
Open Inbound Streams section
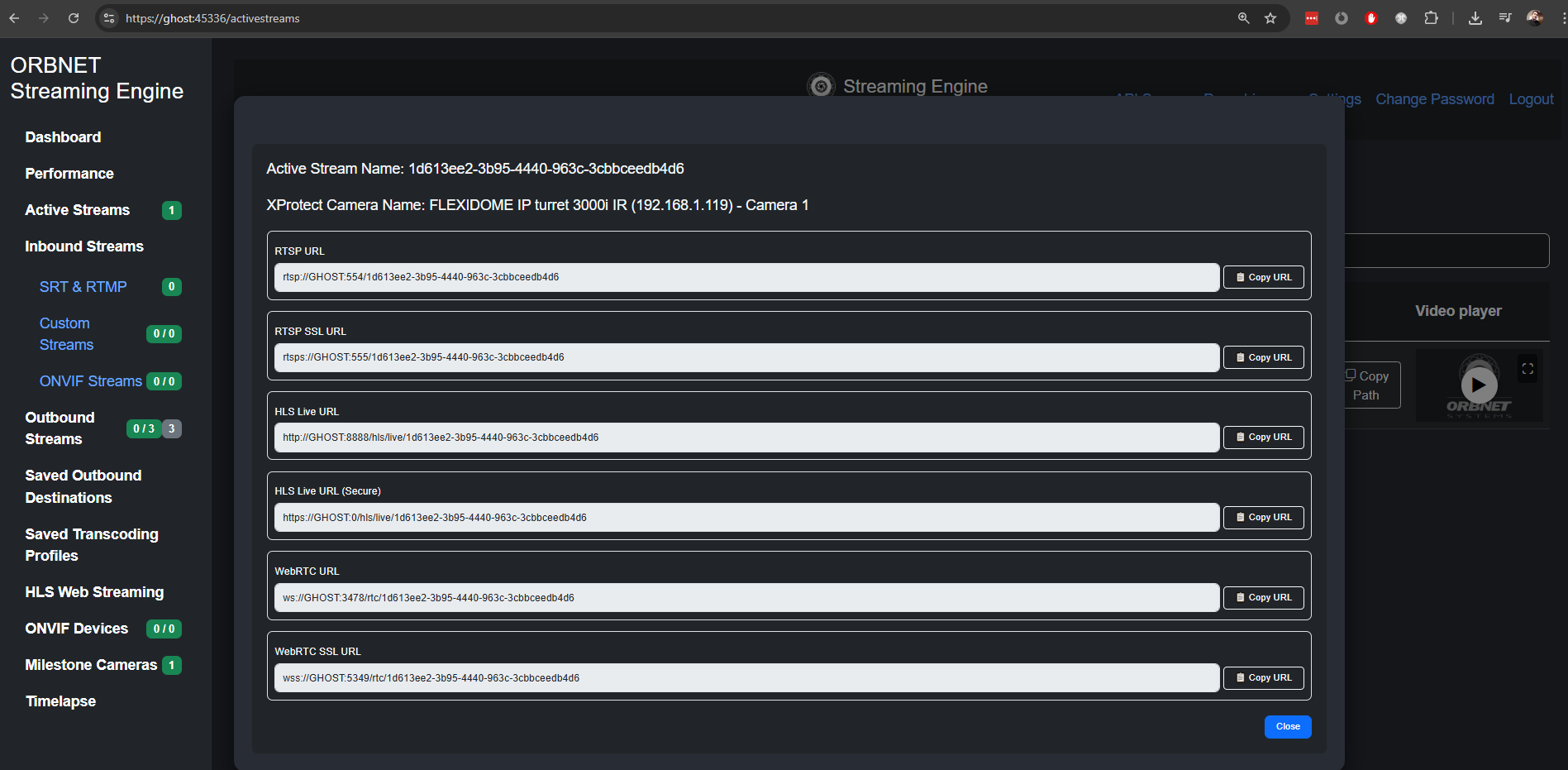(x=84, y=246)
